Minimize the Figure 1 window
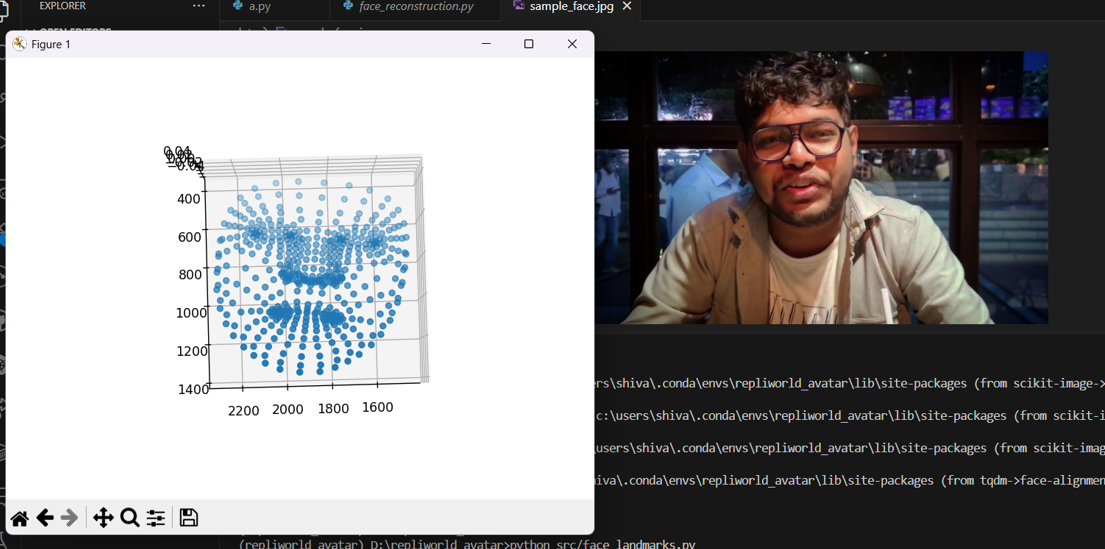 click(x=486, y=44)
